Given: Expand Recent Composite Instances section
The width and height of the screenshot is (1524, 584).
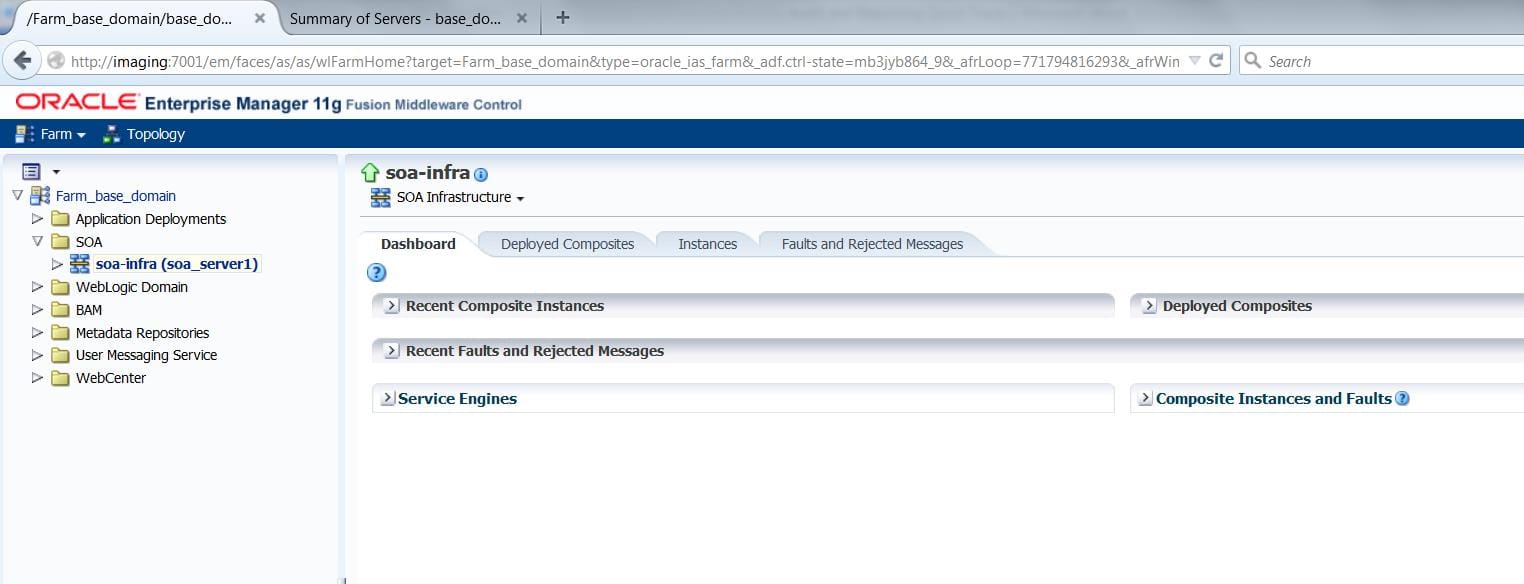Looking at the screenshot, I should coord(392,306).
